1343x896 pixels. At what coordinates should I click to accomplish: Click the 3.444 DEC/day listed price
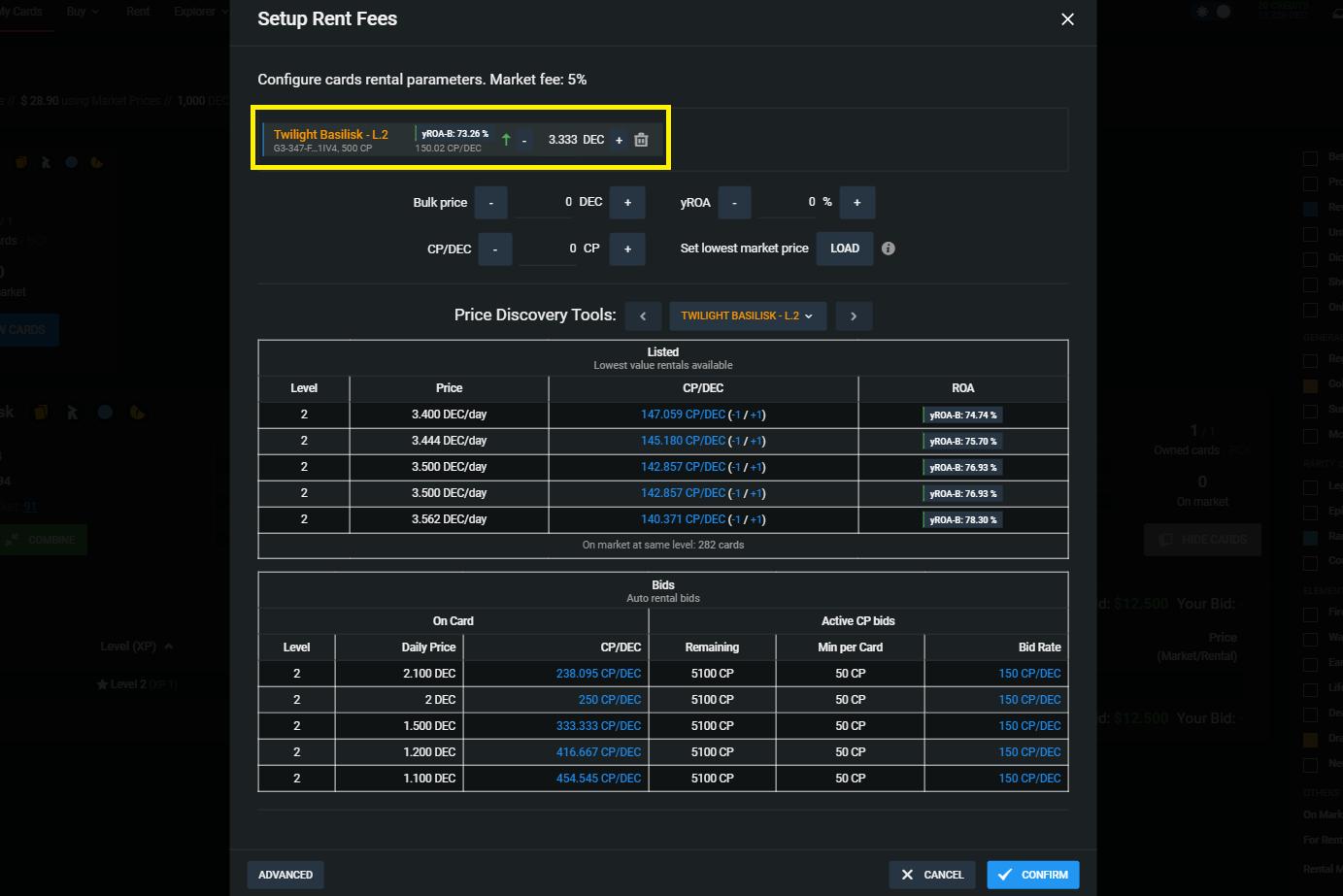(449, 441)
